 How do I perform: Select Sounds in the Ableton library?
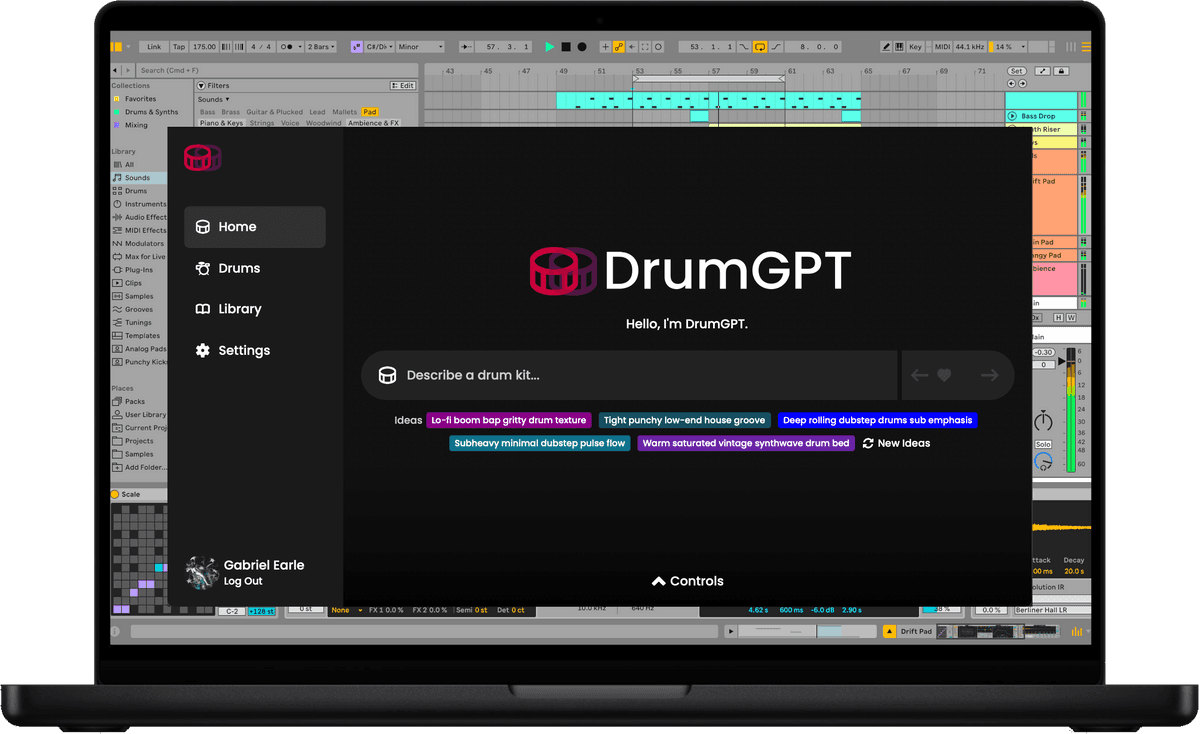point(138,178)
